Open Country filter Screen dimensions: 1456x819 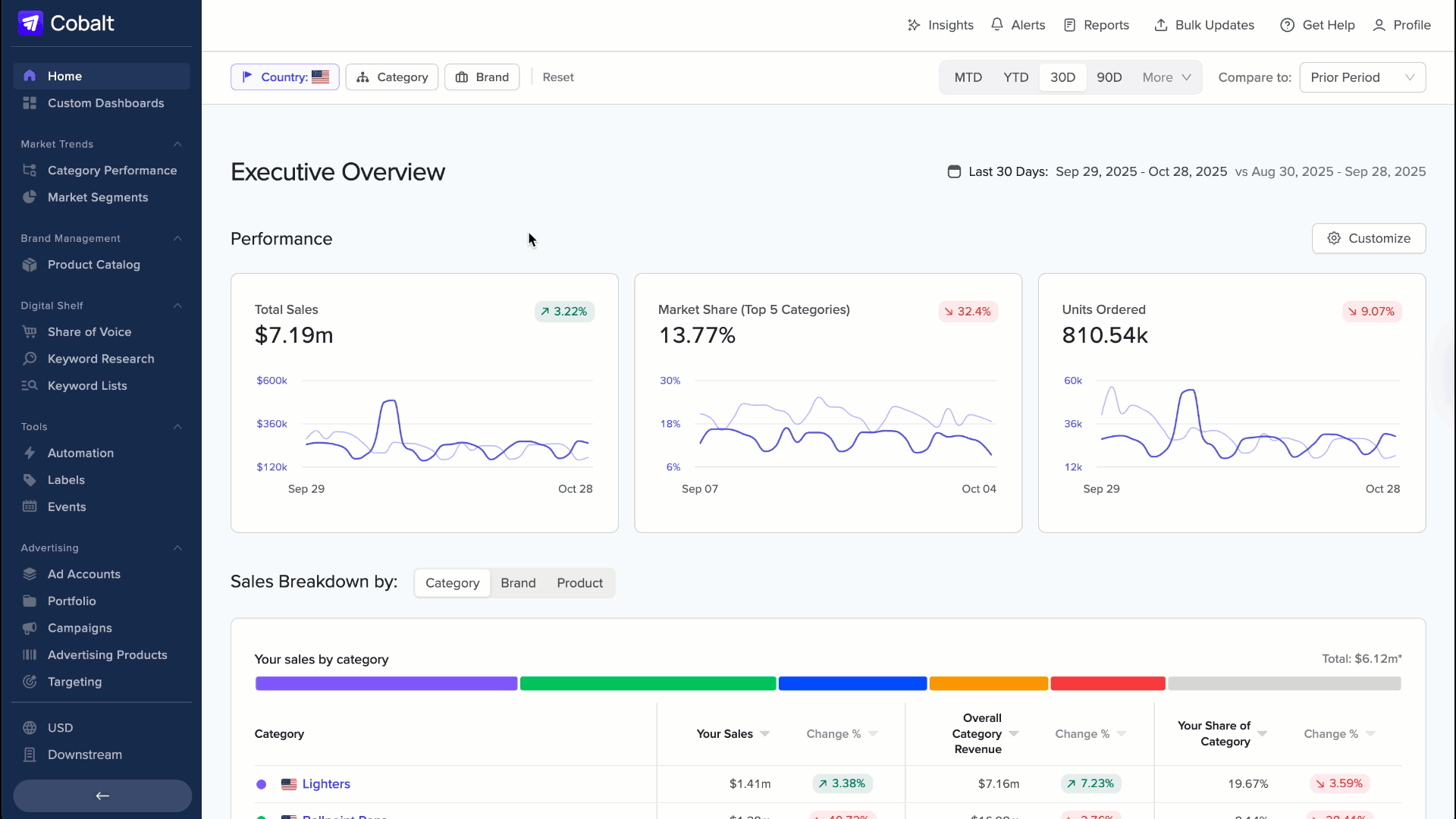pos(285,77)
